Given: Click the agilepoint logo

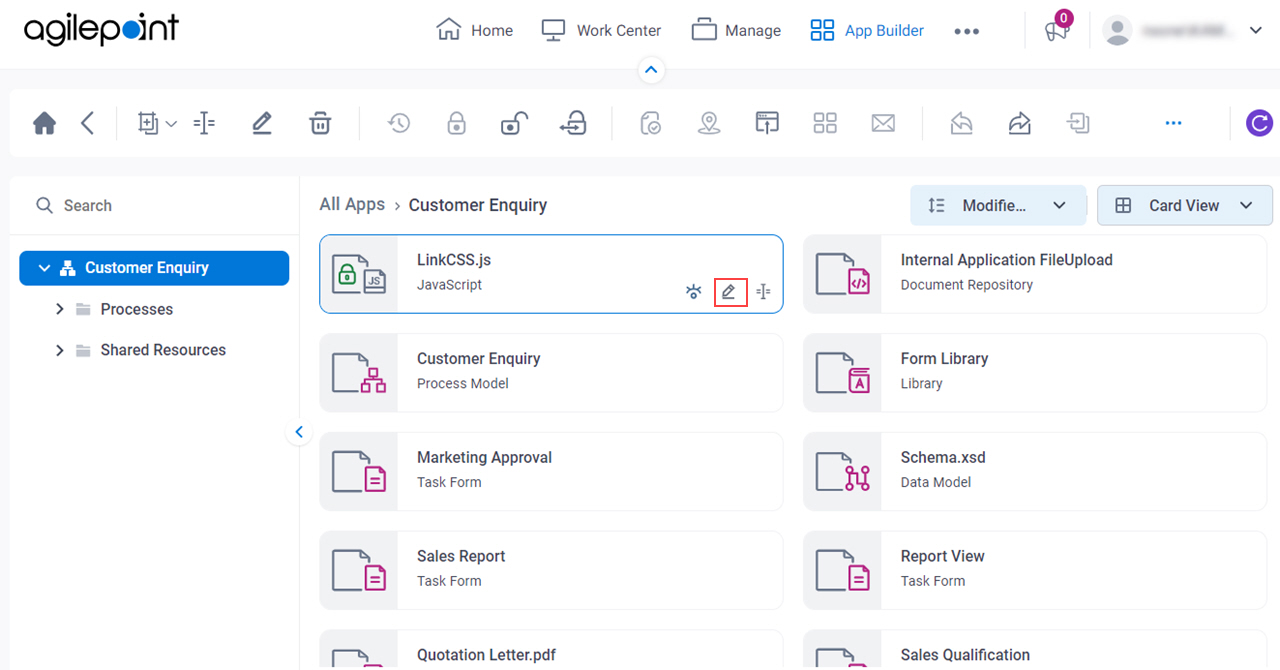Looking at the screenshot, I should coord(101,30).
